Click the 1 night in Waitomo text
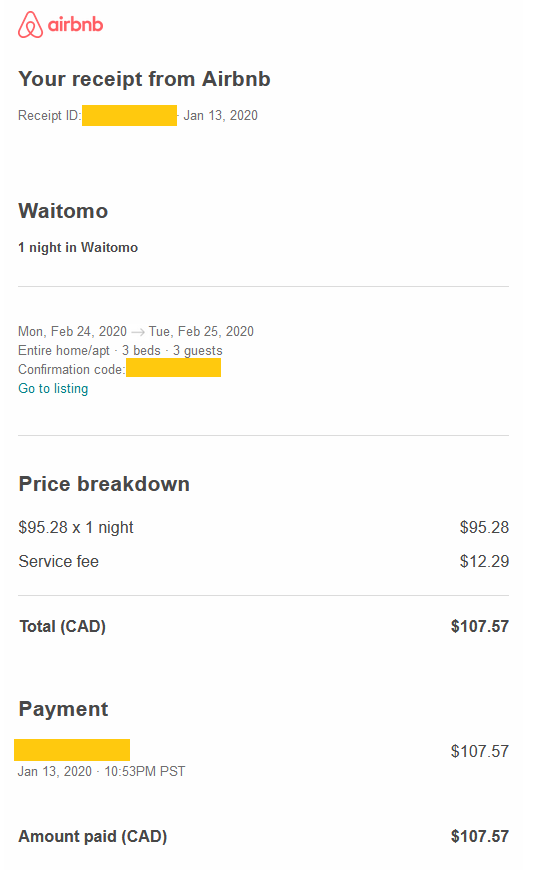 (78, 247)
